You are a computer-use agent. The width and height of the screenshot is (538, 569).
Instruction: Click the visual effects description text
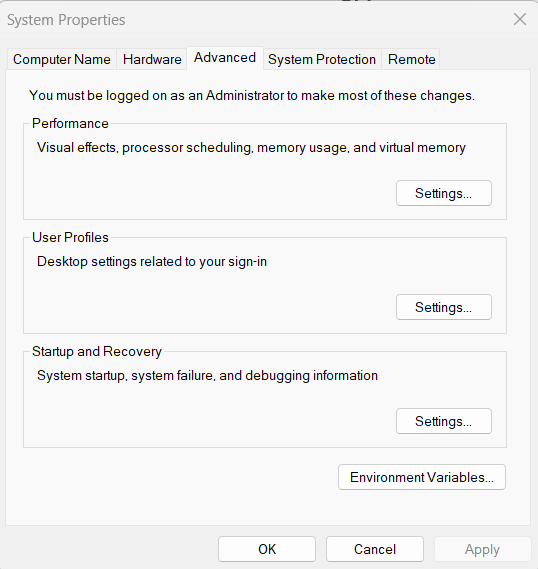[x=251, y=148]
